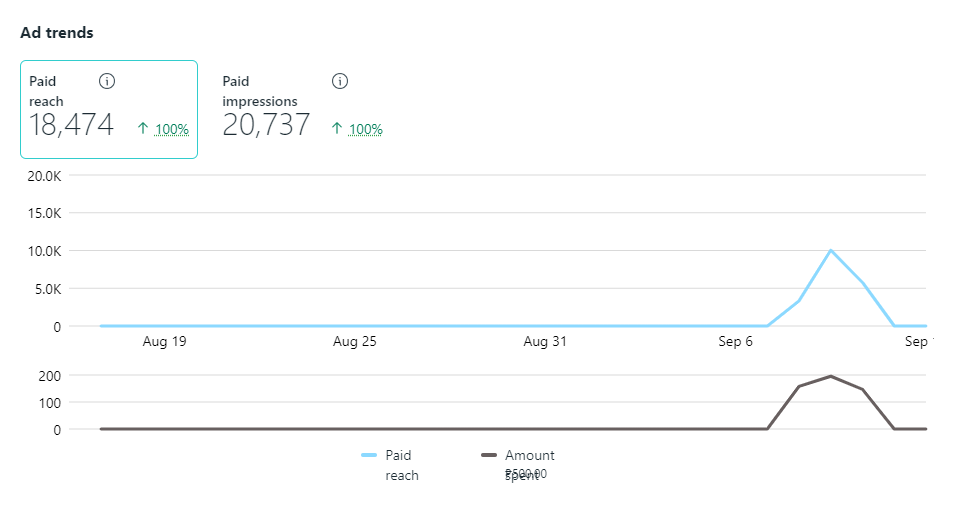Click the green up arrow in Paid reach card
The height and width of the screenshot is (509, 970).
[143, 128]
